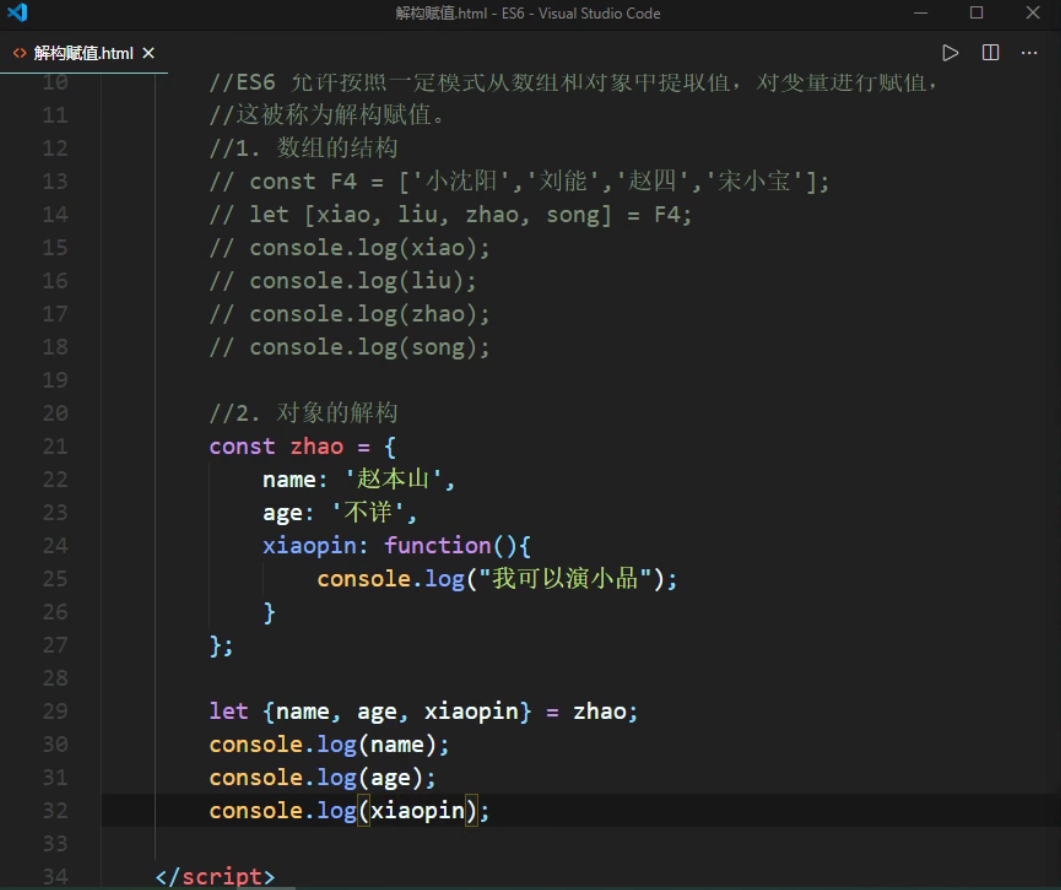Place cursor on empty line 28
This screenshot has width=1061, height=890.
(581, 677)
